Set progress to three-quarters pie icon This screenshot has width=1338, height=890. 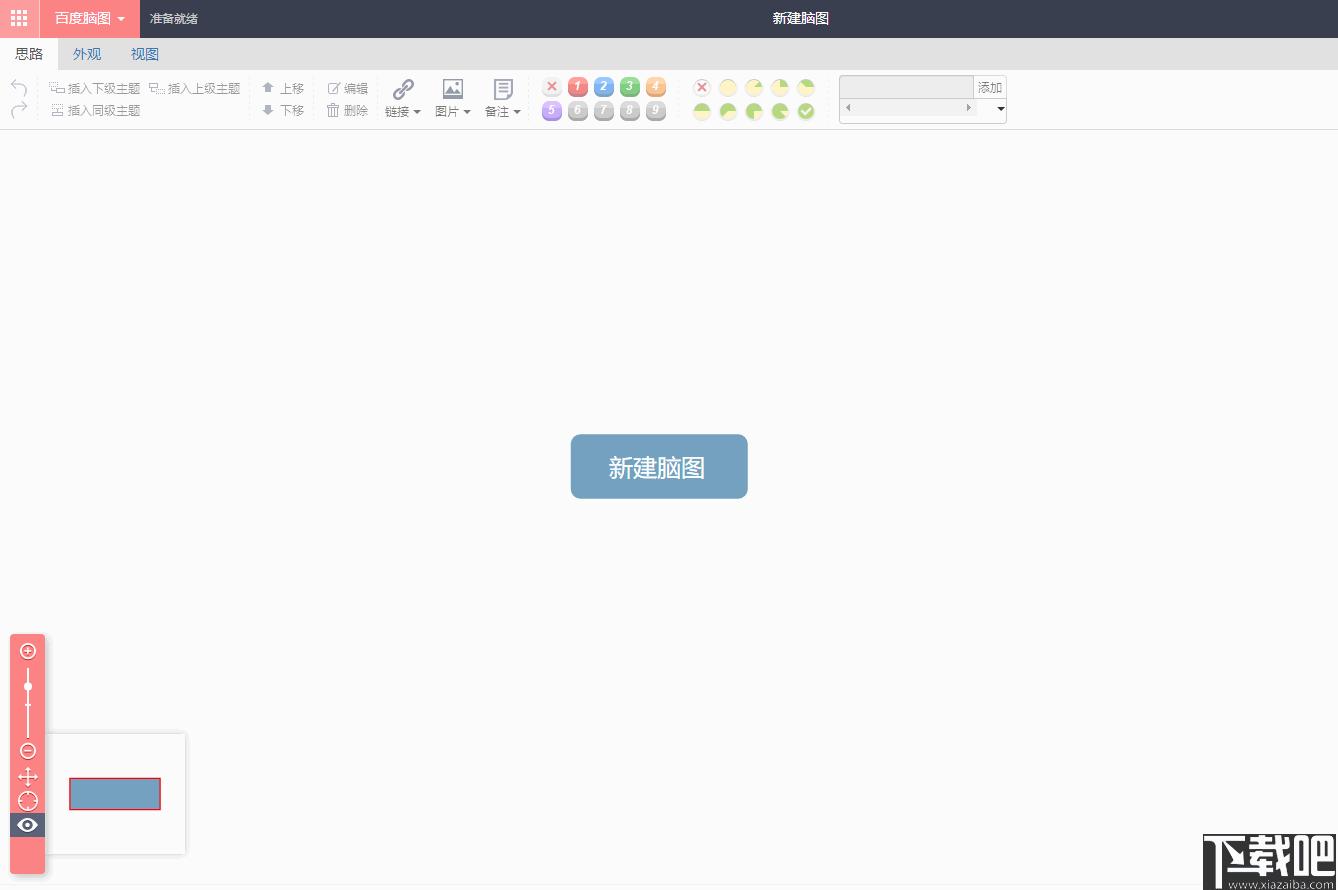pos(754,112)
